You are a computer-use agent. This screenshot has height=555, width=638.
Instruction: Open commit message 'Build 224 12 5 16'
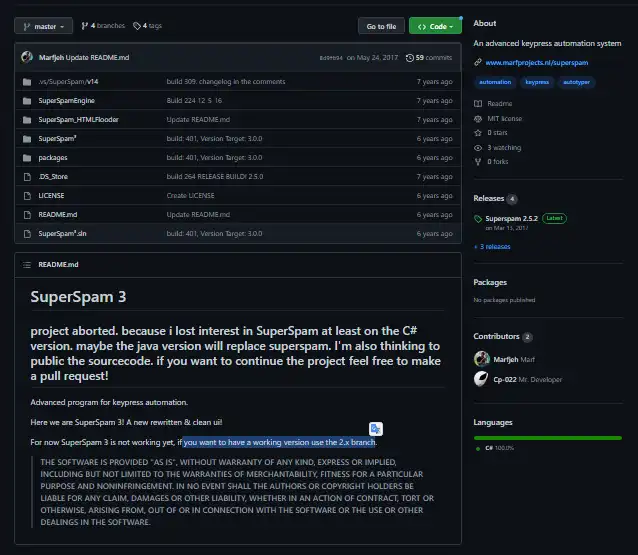pos(194,101)
